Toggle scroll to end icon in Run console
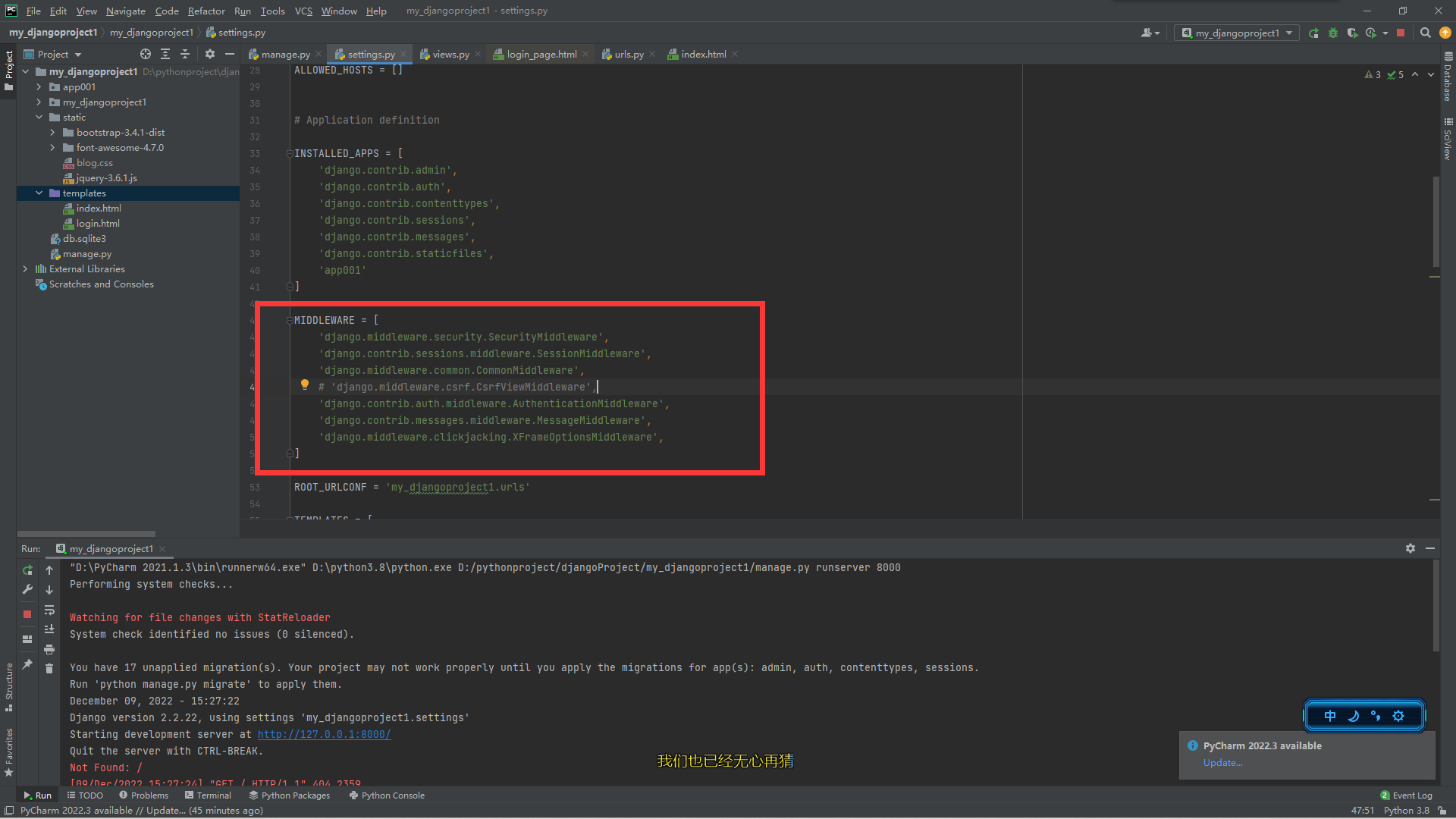Screen dimensions: 1456x819 click(49, 629)
